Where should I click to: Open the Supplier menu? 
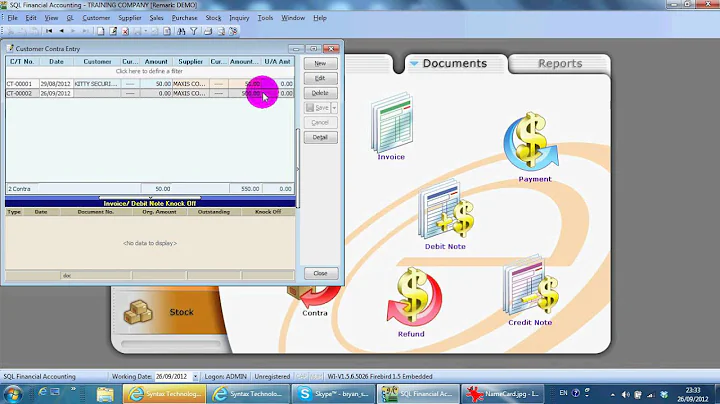click(x=130, y=18)
